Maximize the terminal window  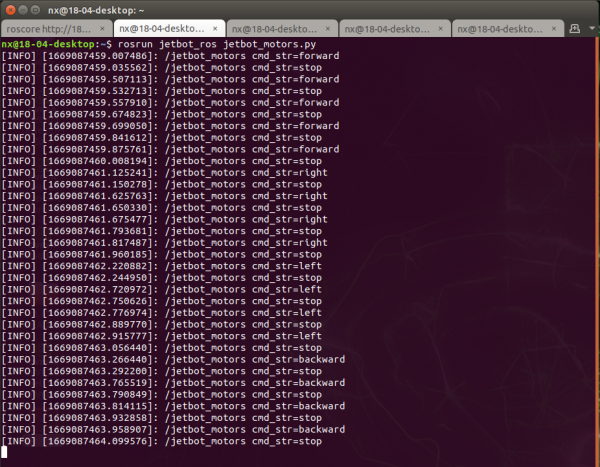pyautogui.click(x=36, y=9)
